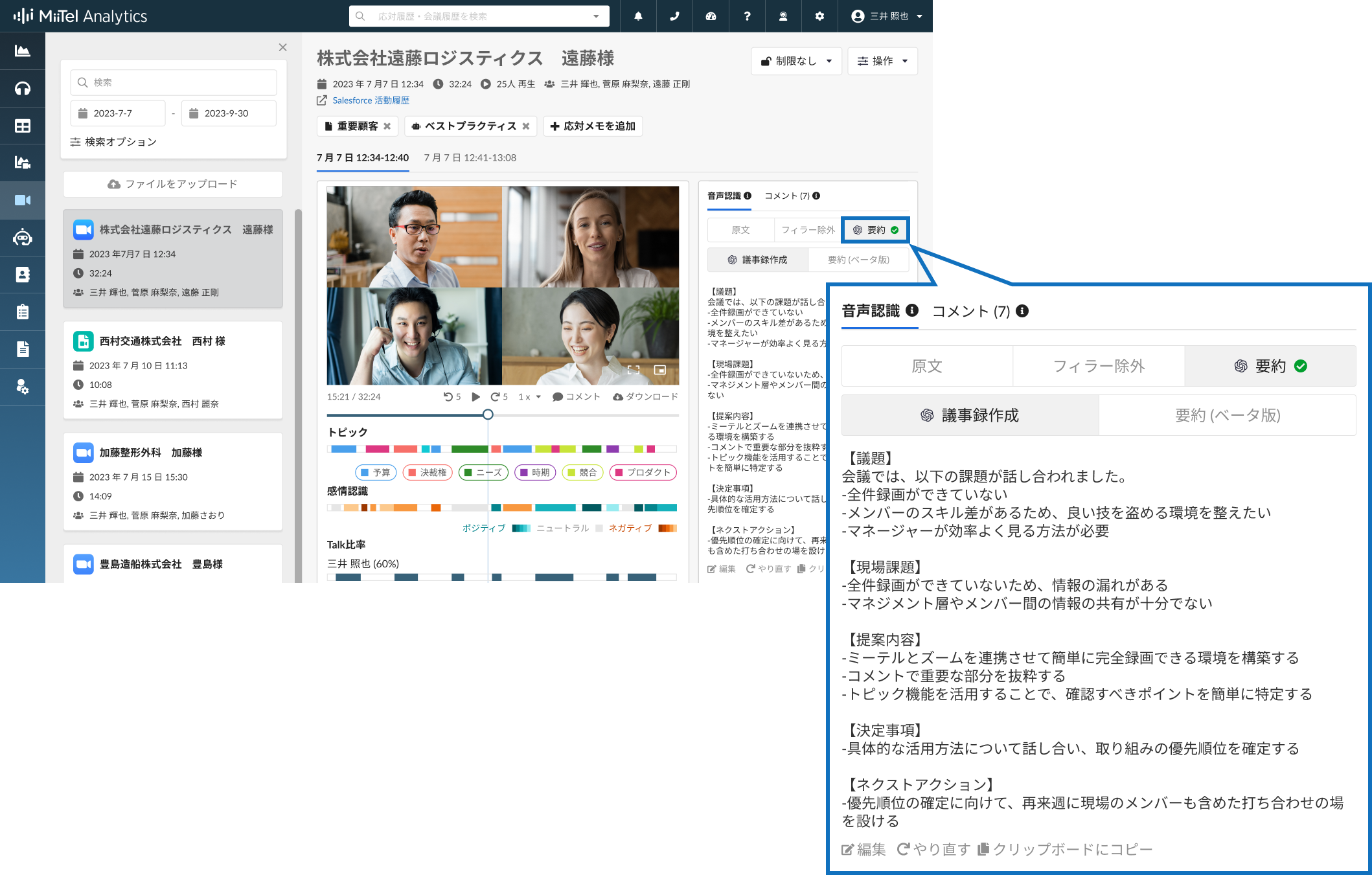
Task: Click ファイルをアップロード button
Action: 173,184
